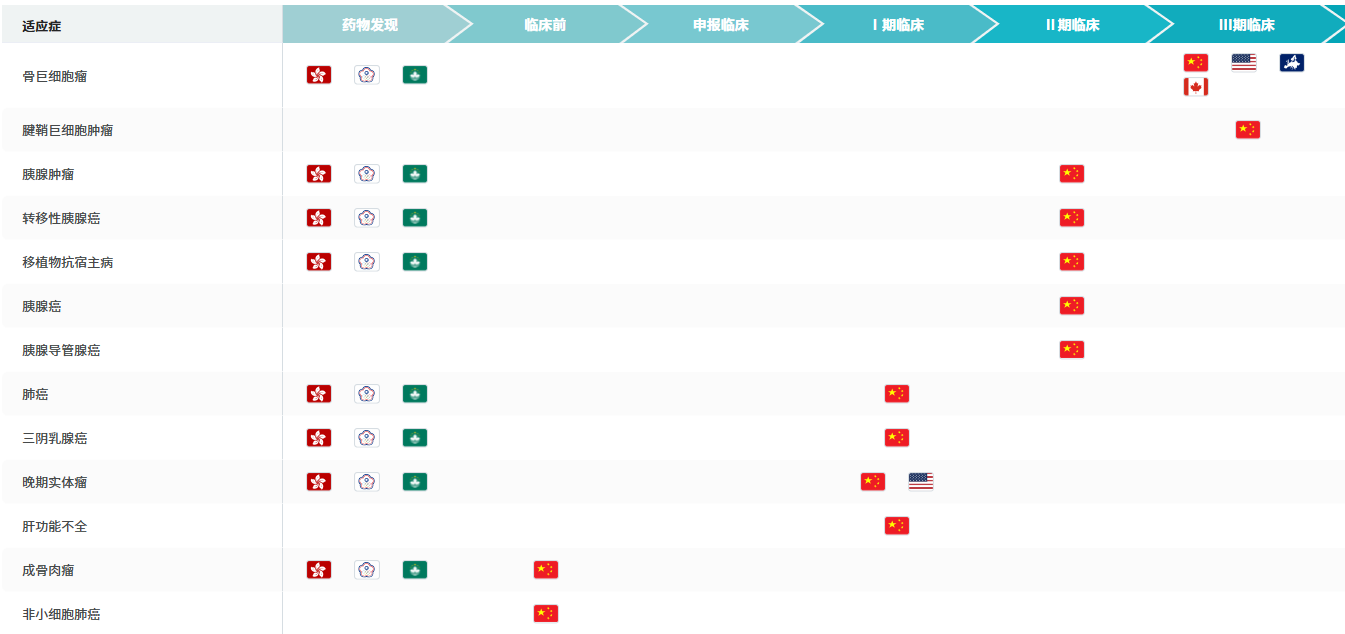Select the China flag in 移植物抗宿主病 row
The width and height of the screenshot is (1345, 634).
[x=1072, y=262]
